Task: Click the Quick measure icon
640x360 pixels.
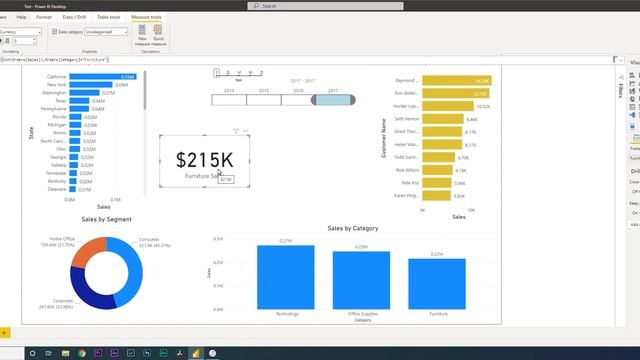Action: (x=158, y=30)
